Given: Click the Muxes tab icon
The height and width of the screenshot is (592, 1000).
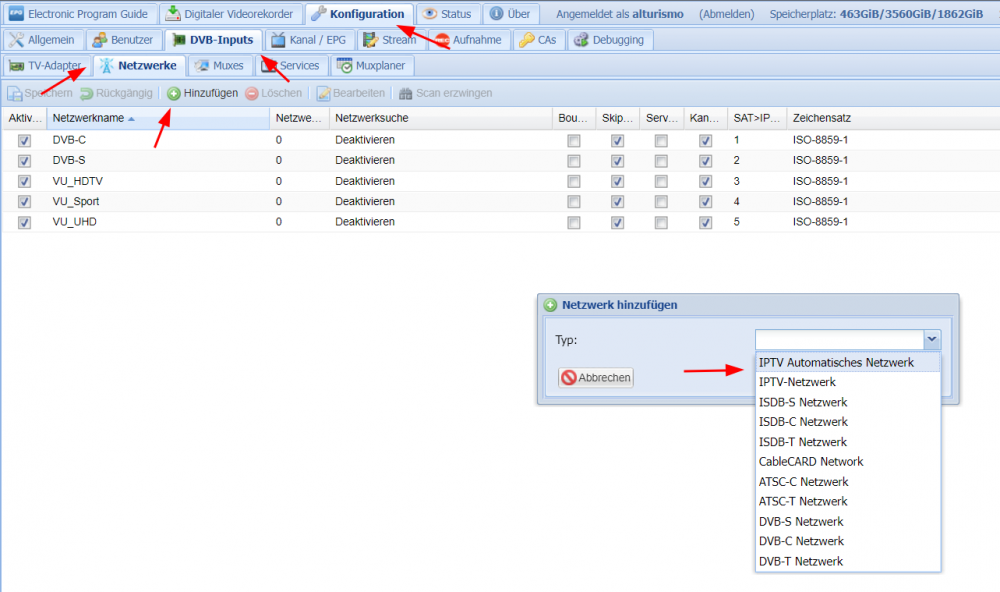Looking at the screenshot, I should (202, 65).
